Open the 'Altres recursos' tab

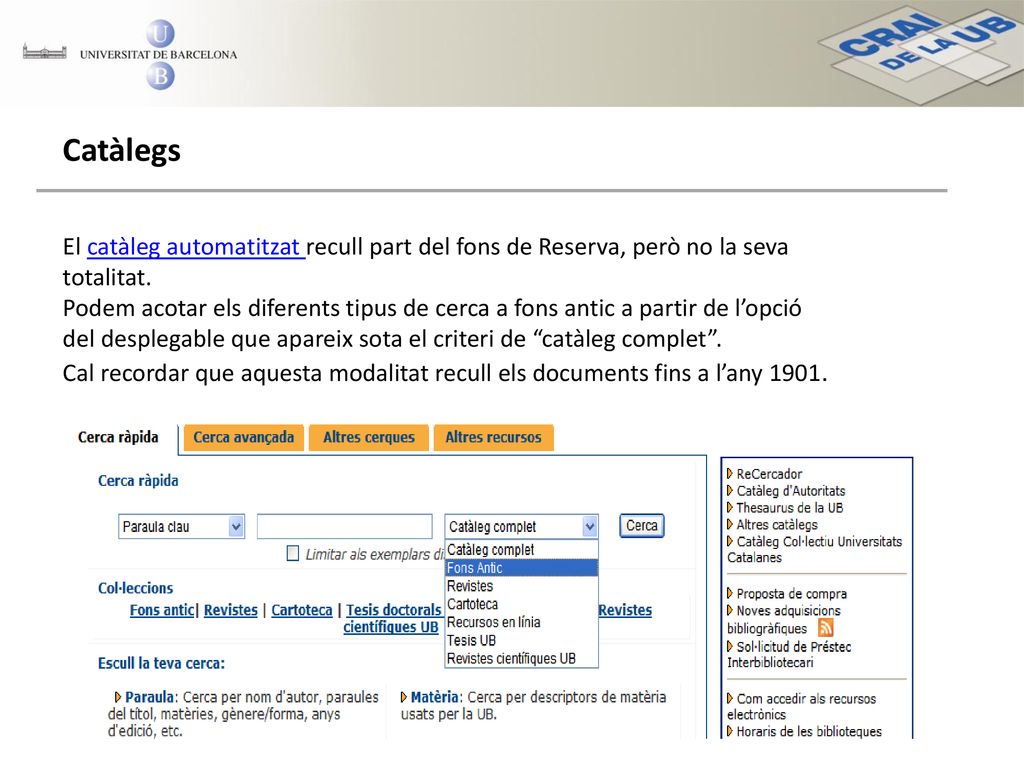[x=494, y=437]
